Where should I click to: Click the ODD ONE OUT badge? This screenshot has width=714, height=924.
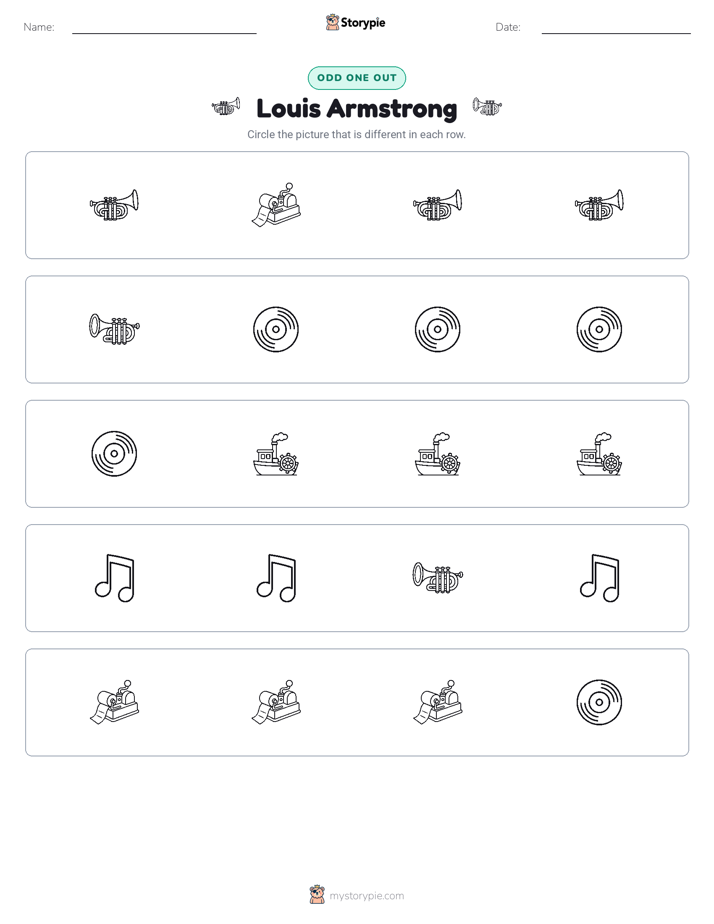click(x=357, y=78)
